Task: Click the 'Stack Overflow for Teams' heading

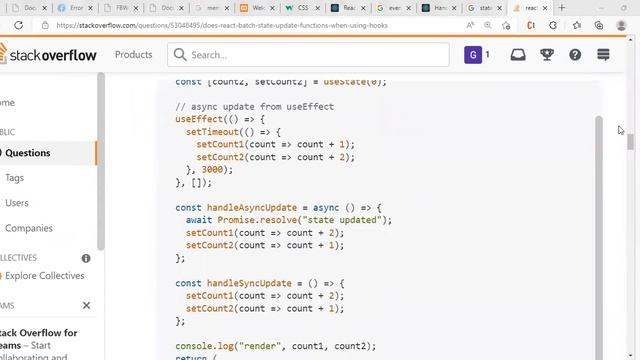Action: pos(39,339)
